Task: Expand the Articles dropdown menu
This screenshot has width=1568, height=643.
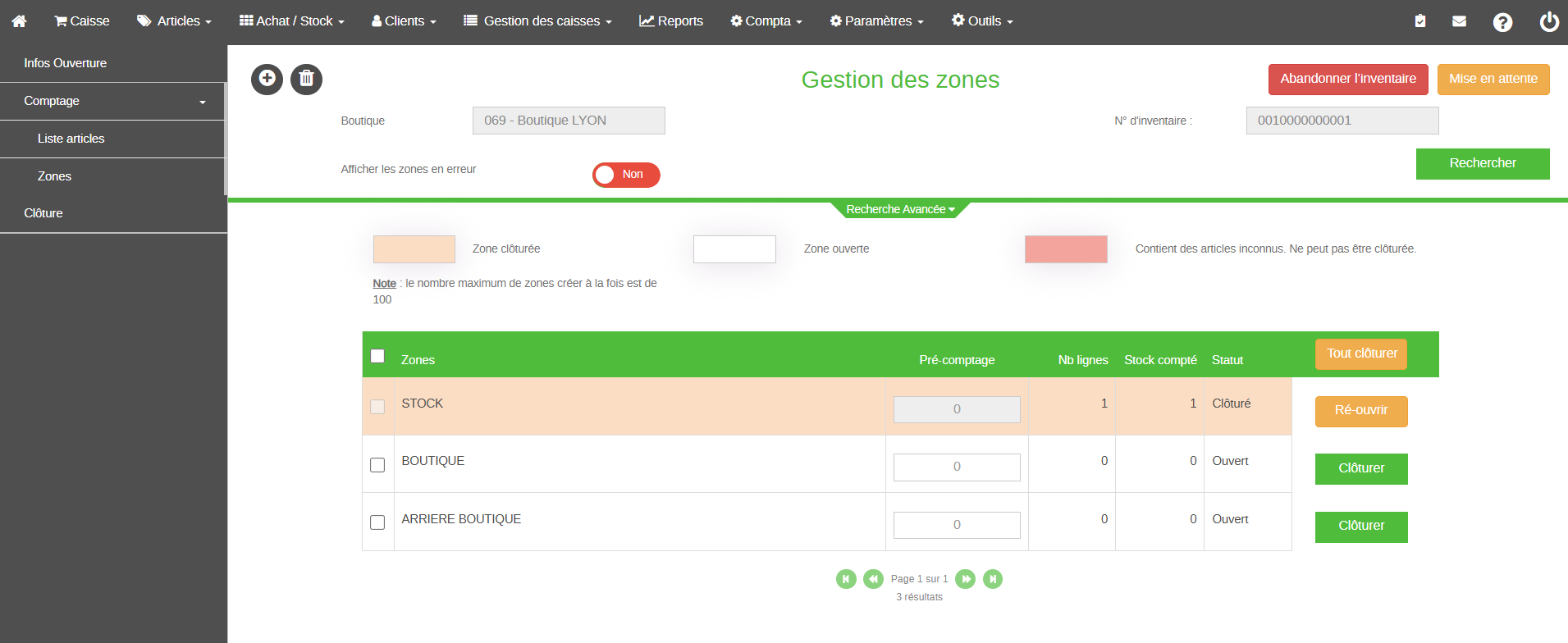Action: click(174, 21)
